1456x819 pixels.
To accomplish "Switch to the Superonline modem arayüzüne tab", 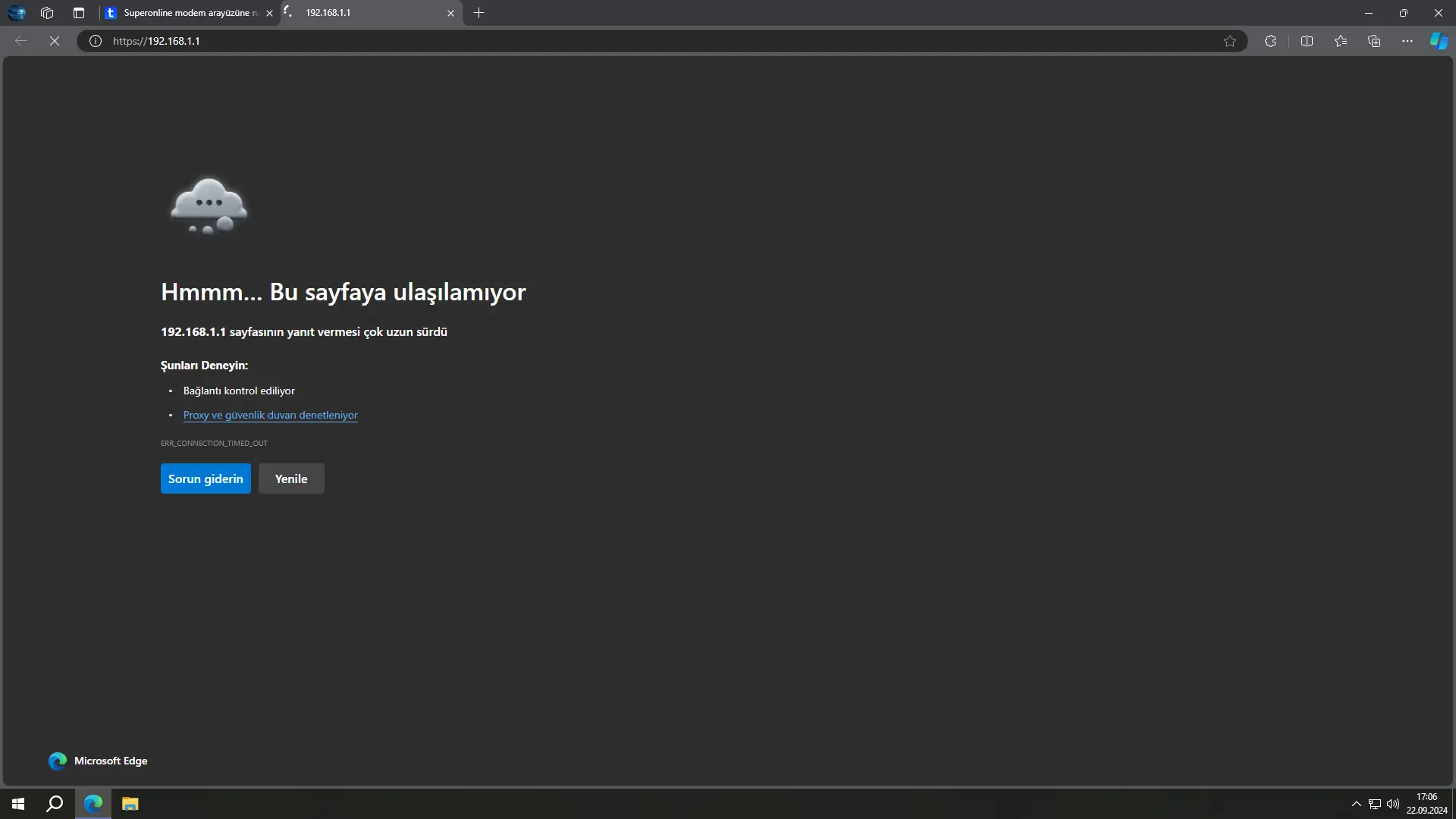I will pyautogui.click(x=190, y=13).
